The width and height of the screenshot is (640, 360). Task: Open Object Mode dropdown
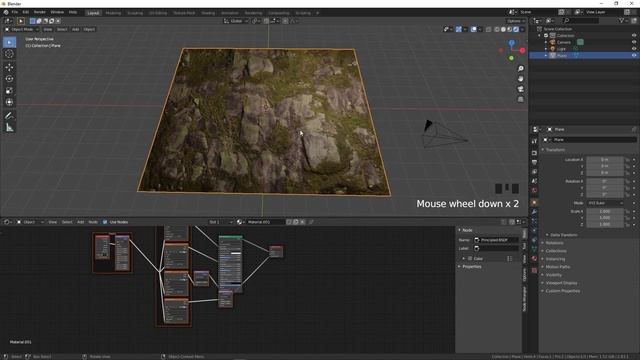point(22,29)
